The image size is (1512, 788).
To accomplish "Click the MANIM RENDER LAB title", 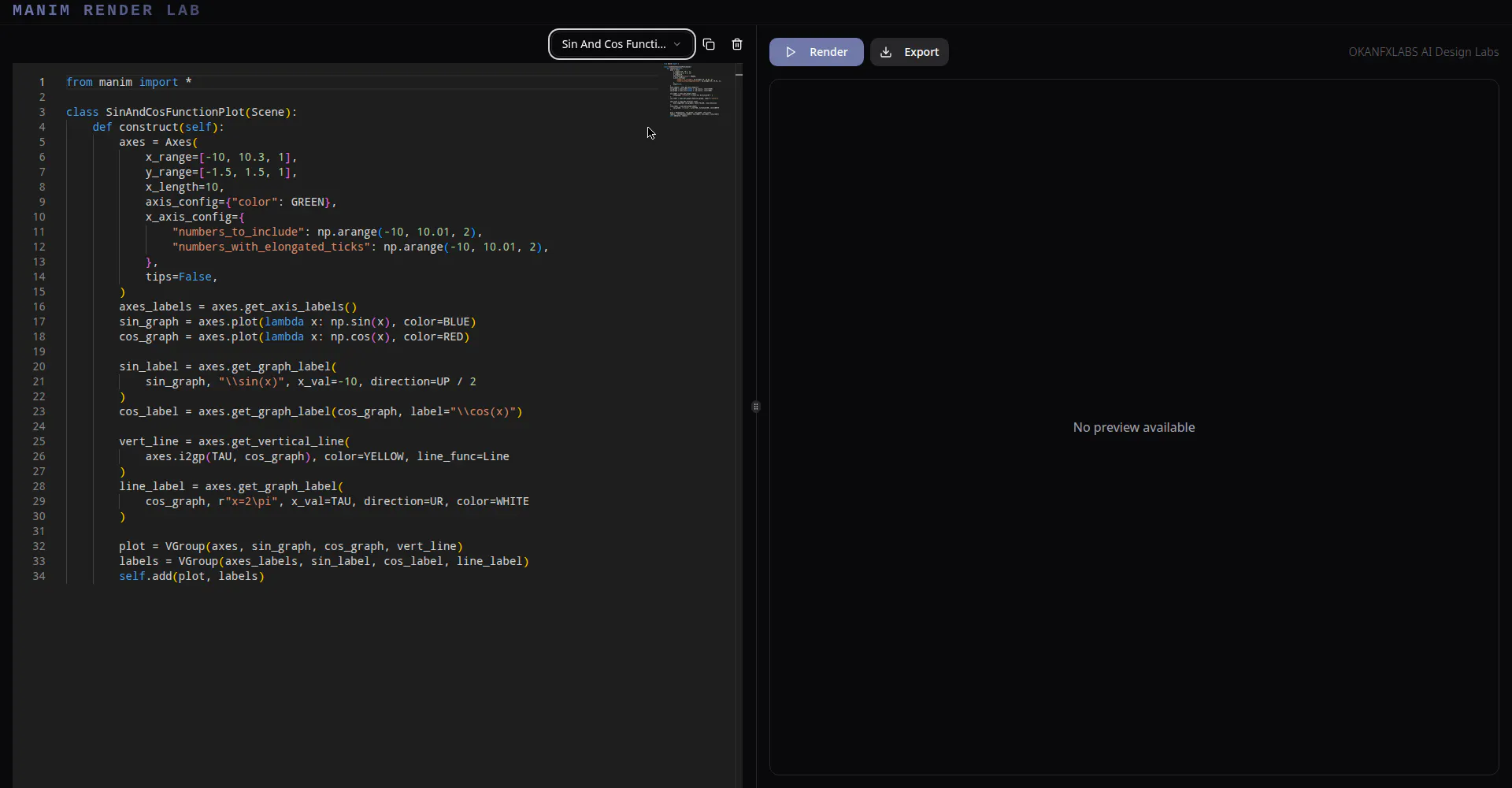I will point(106,10).
